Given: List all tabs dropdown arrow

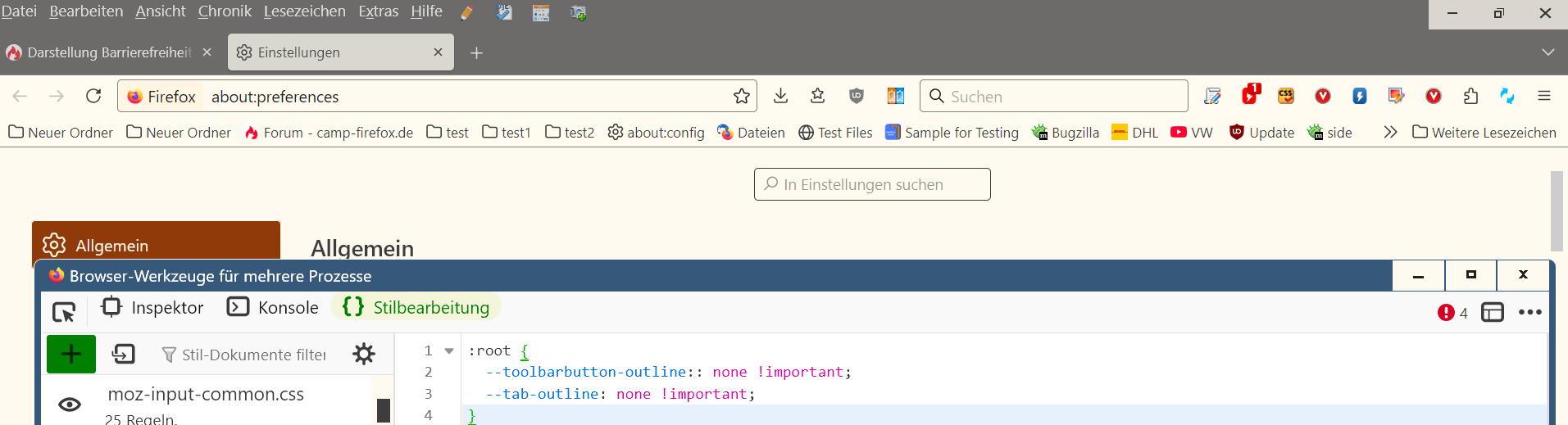Looking at the screenshot, I should click(1548, 52).
